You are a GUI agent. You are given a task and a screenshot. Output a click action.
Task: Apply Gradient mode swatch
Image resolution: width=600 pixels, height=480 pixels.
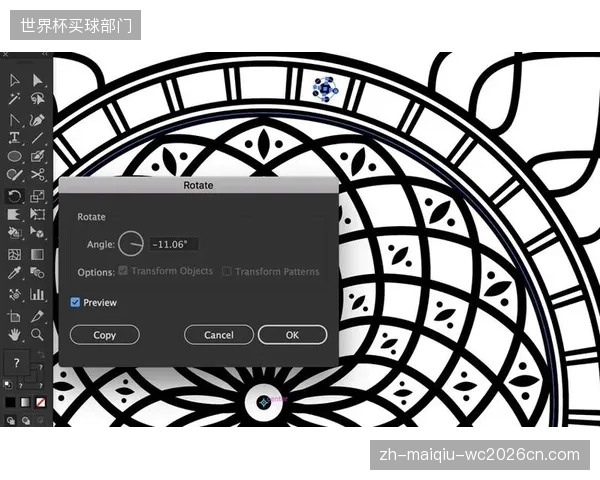click(25, 402)
